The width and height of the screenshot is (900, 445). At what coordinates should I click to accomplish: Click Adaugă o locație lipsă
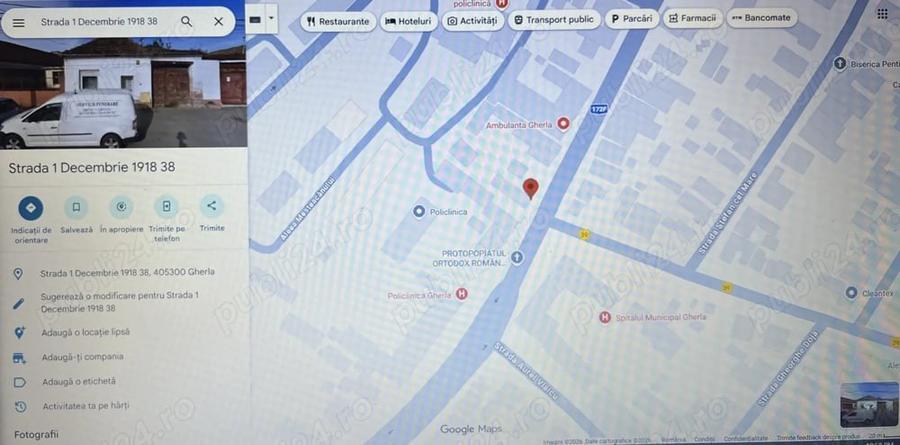(x=86, y=332)
